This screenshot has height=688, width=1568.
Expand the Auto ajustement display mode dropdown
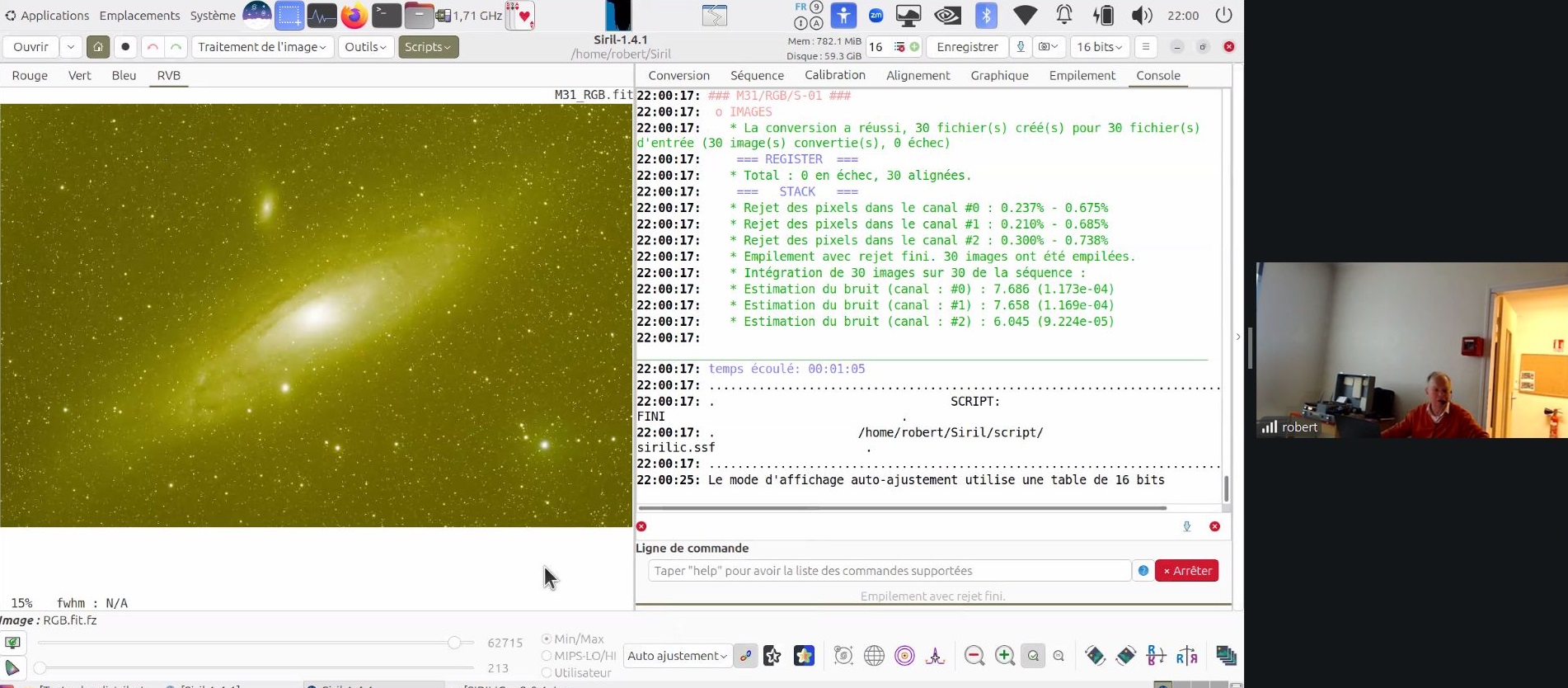[677, 656]
